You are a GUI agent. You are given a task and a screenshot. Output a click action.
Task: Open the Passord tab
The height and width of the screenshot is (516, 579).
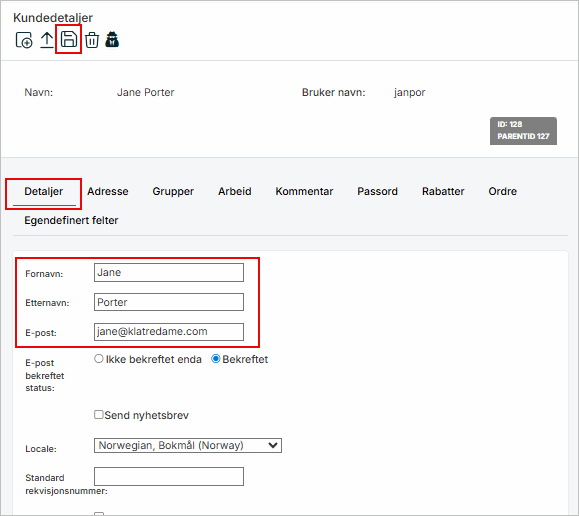pyautogui.click(x=377, y=191)
